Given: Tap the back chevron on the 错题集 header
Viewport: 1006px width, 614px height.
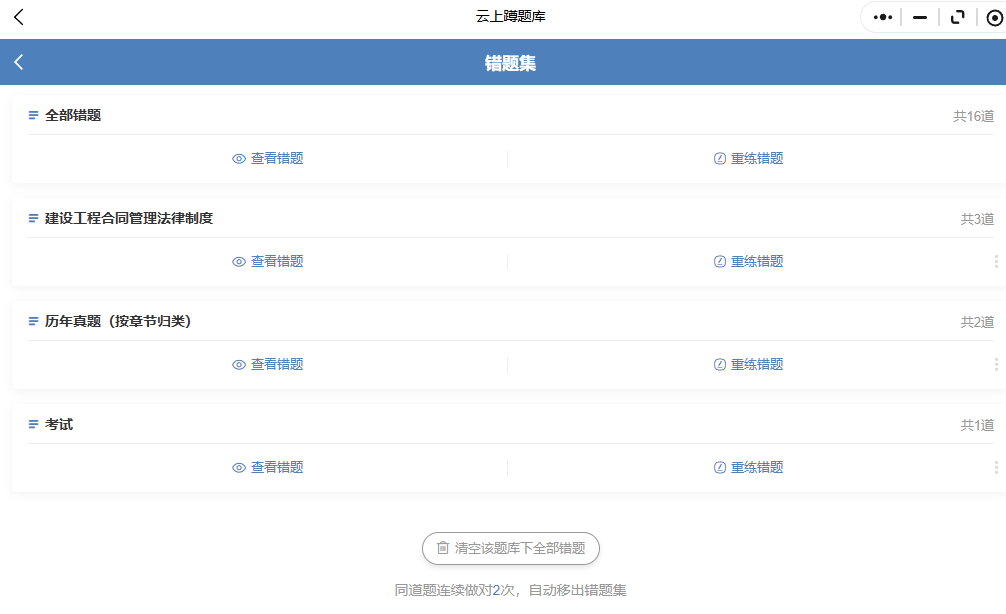Looking at the screenshot, I should 17,61.
